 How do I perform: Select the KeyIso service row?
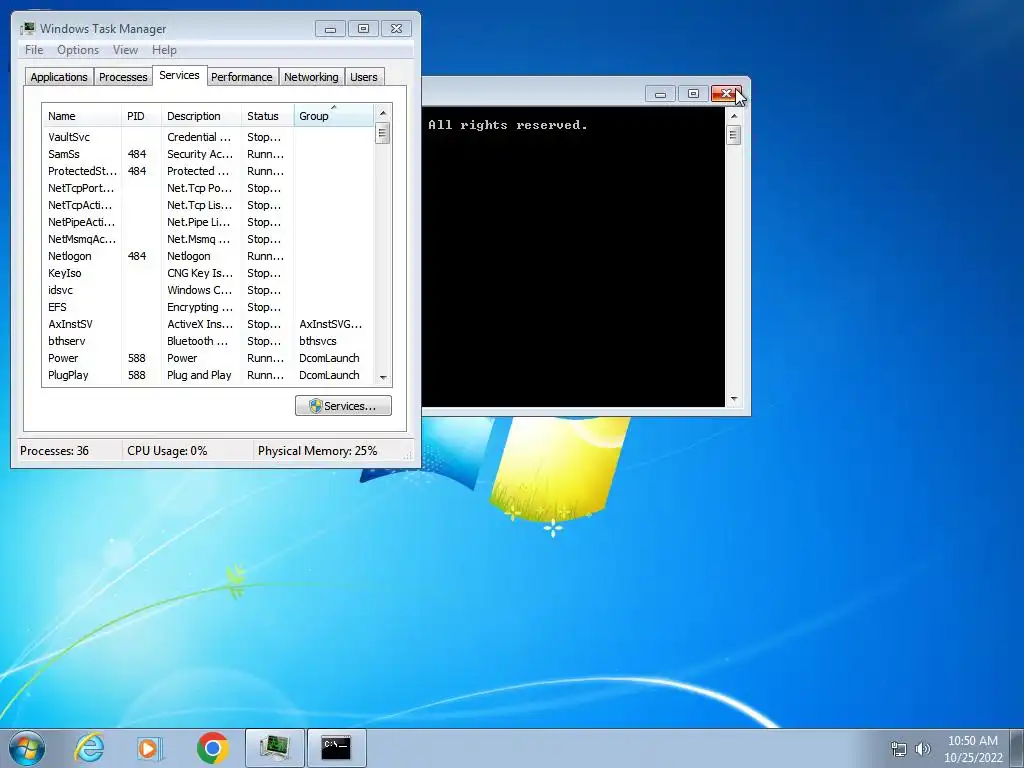[x=208, y=273]
